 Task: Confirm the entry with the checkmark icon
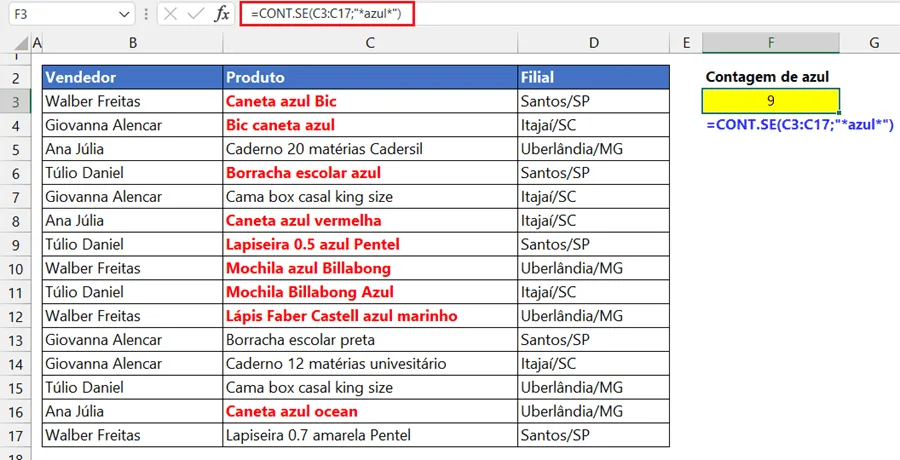(x=196, y=14)
